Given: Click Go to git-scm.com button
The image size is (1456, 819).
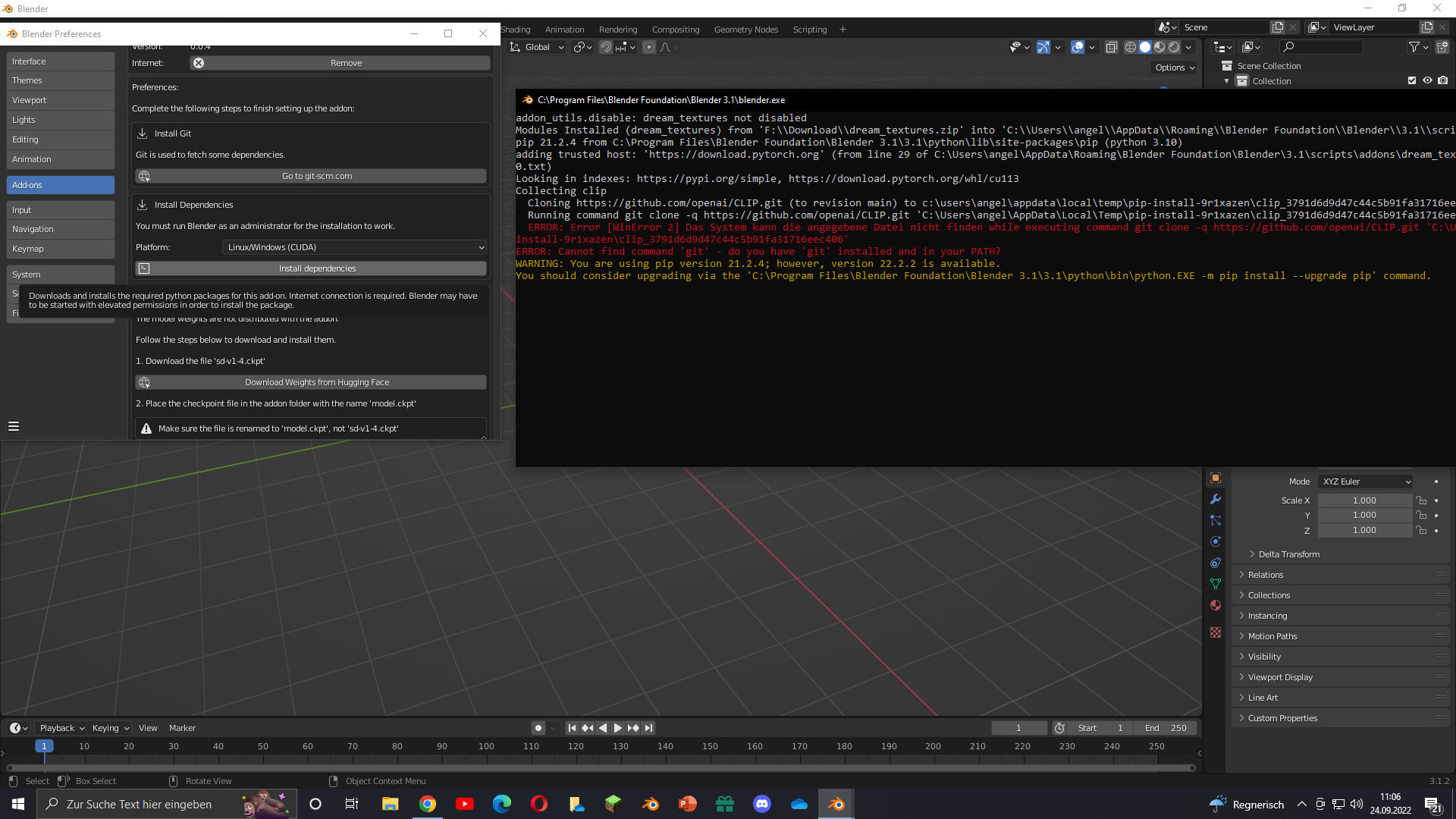Looking at the screenshot, I should tap(311, 176).
